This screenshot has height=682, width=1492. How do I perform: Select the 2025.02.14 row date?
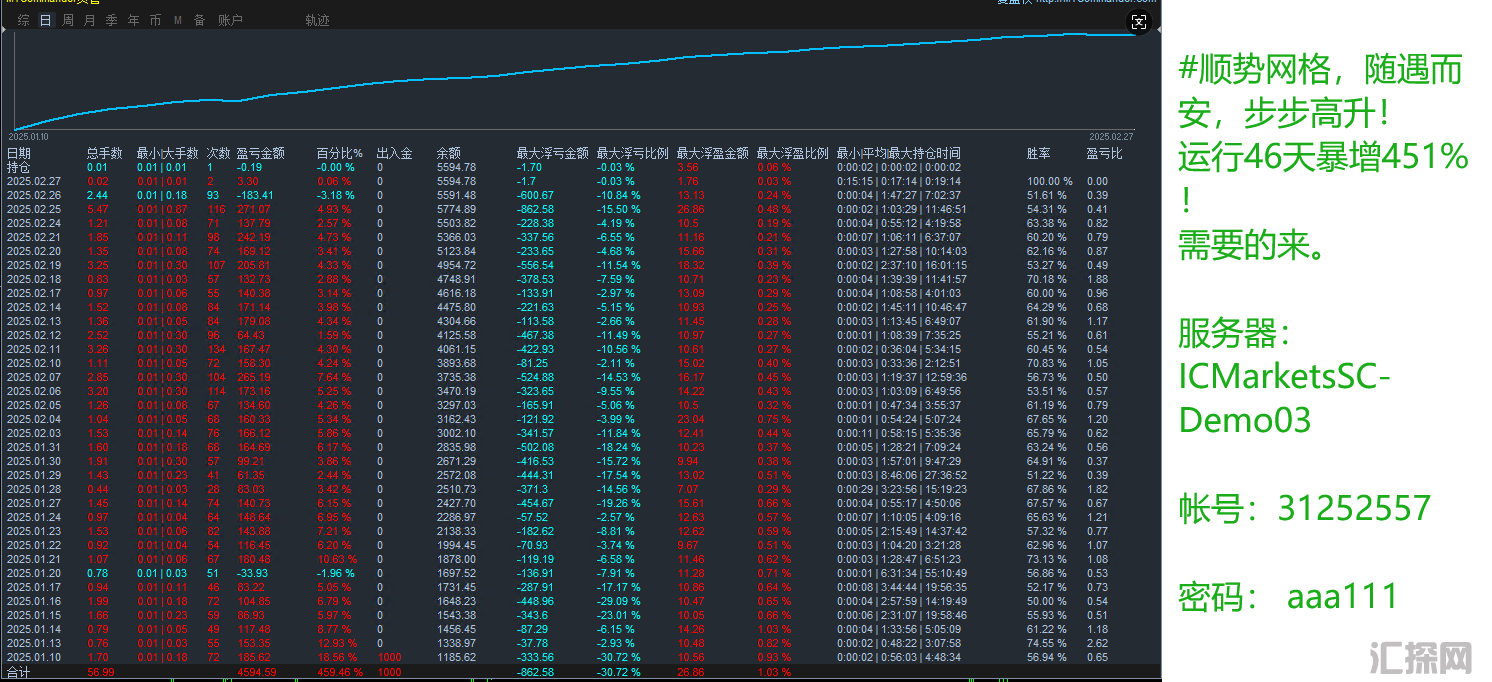point(34,307)
